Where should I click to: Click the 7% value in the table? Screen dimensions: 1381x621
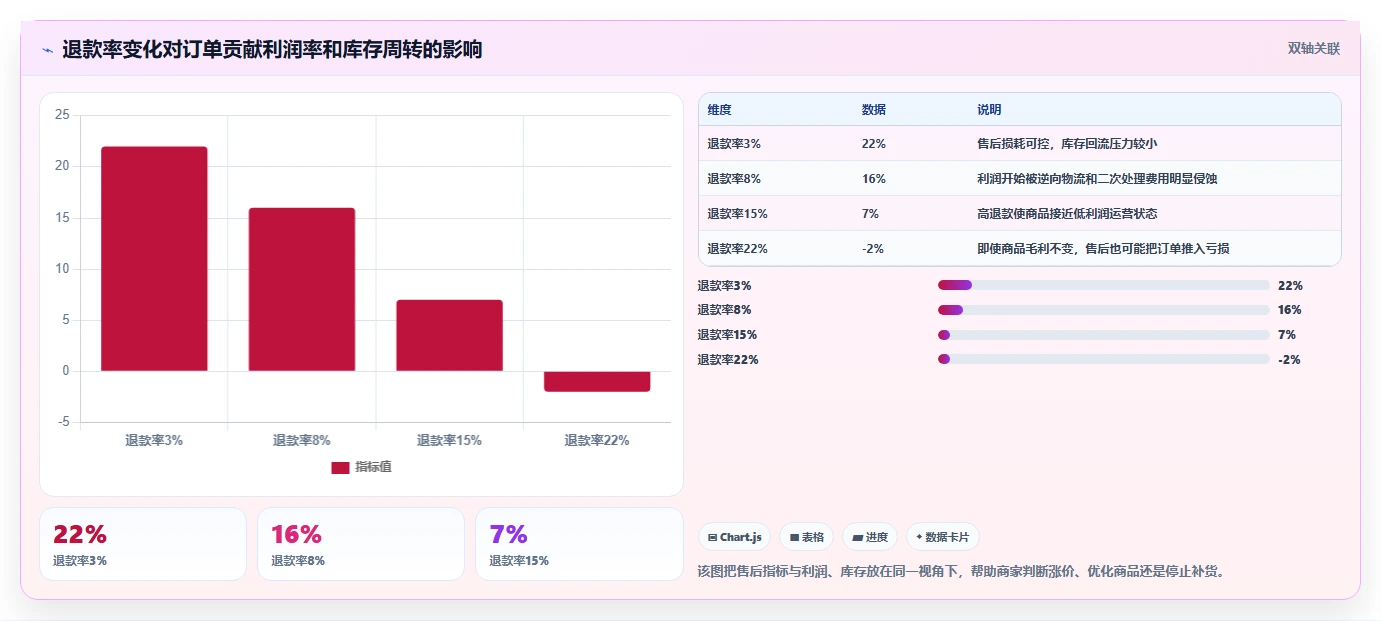click(870, 214)
